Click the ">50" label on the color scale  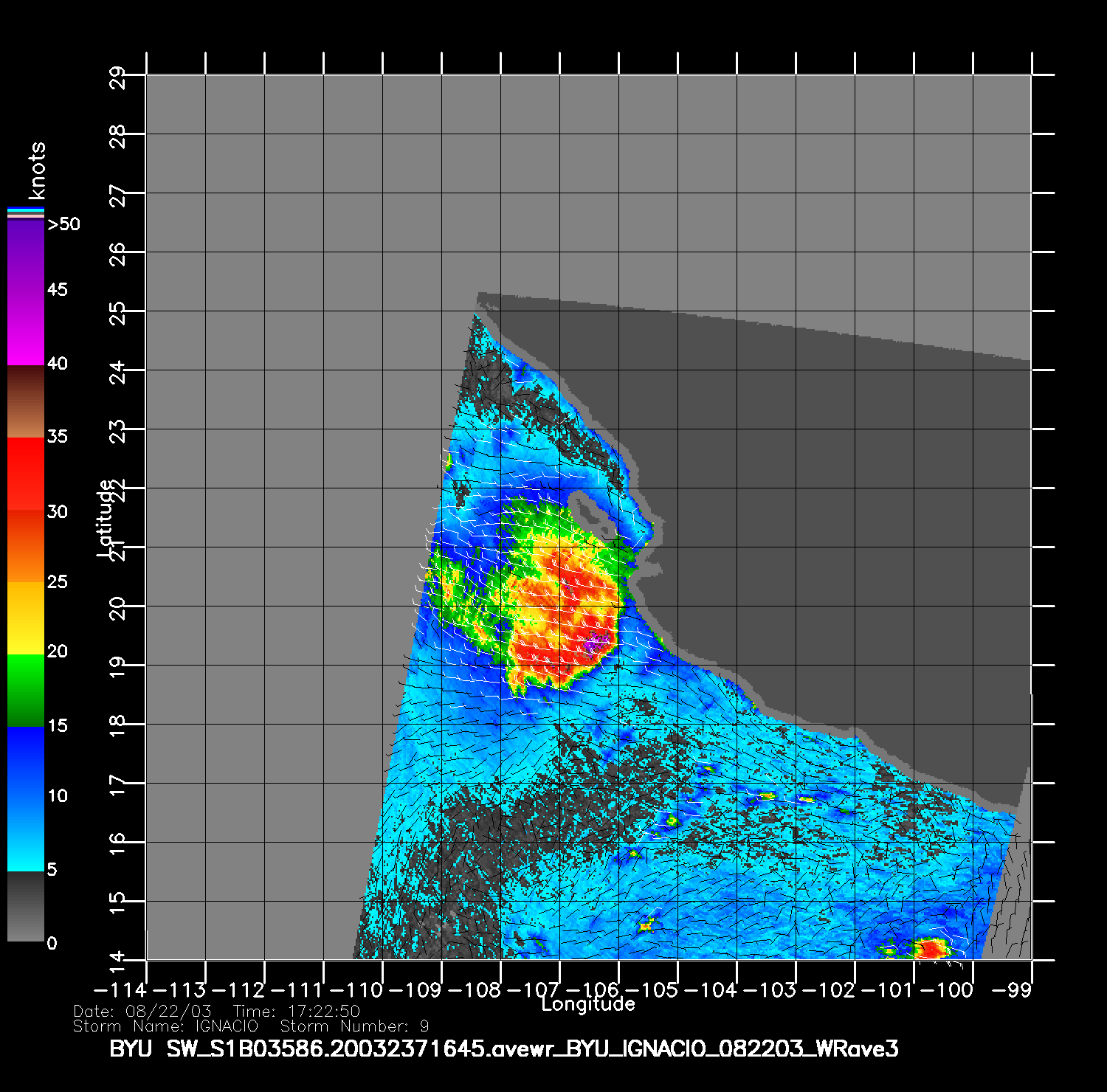[x=64, y=224]
